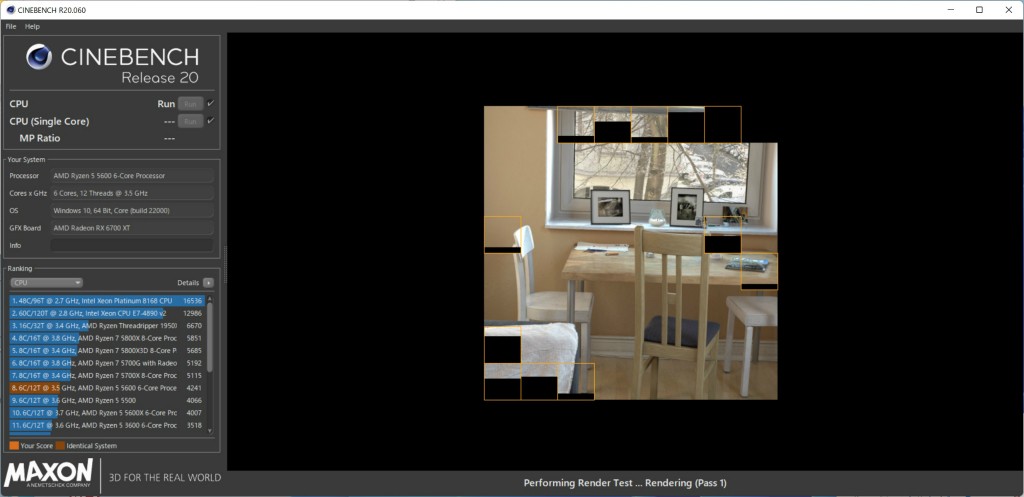Screen dimensions: 1024x497
Task: Click the GFX Board AMD Radeon RX 6700 XT field
Action: 132,228
